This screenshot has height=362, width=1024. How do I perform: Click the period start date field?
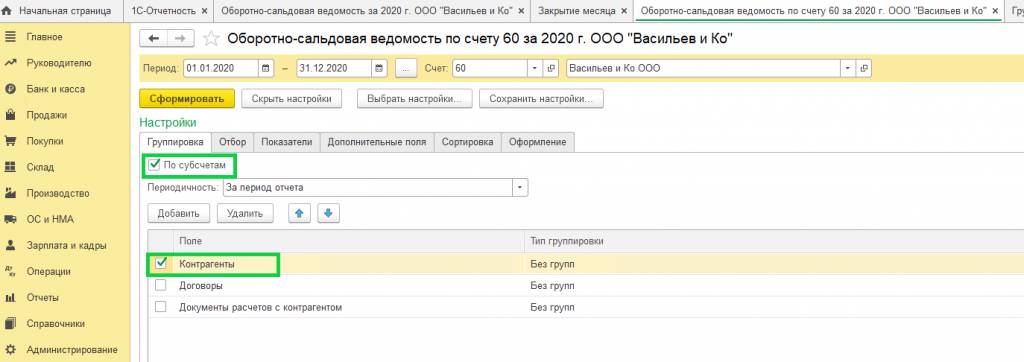221,68
